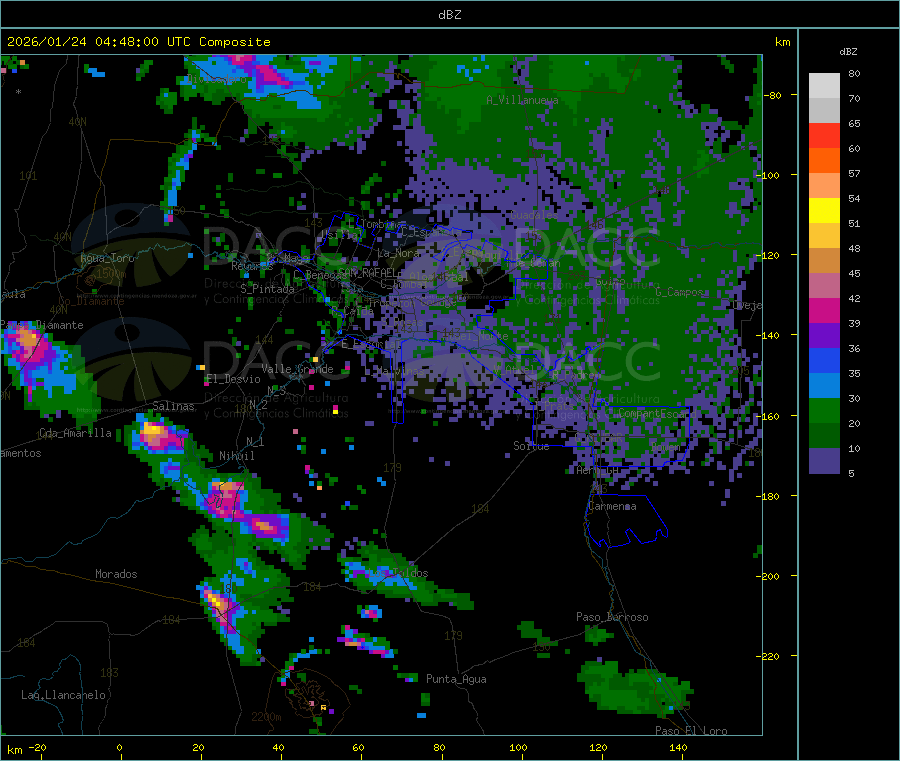Click the 60 dBZ red color swatch
The image size is (900, 761).
824,135
